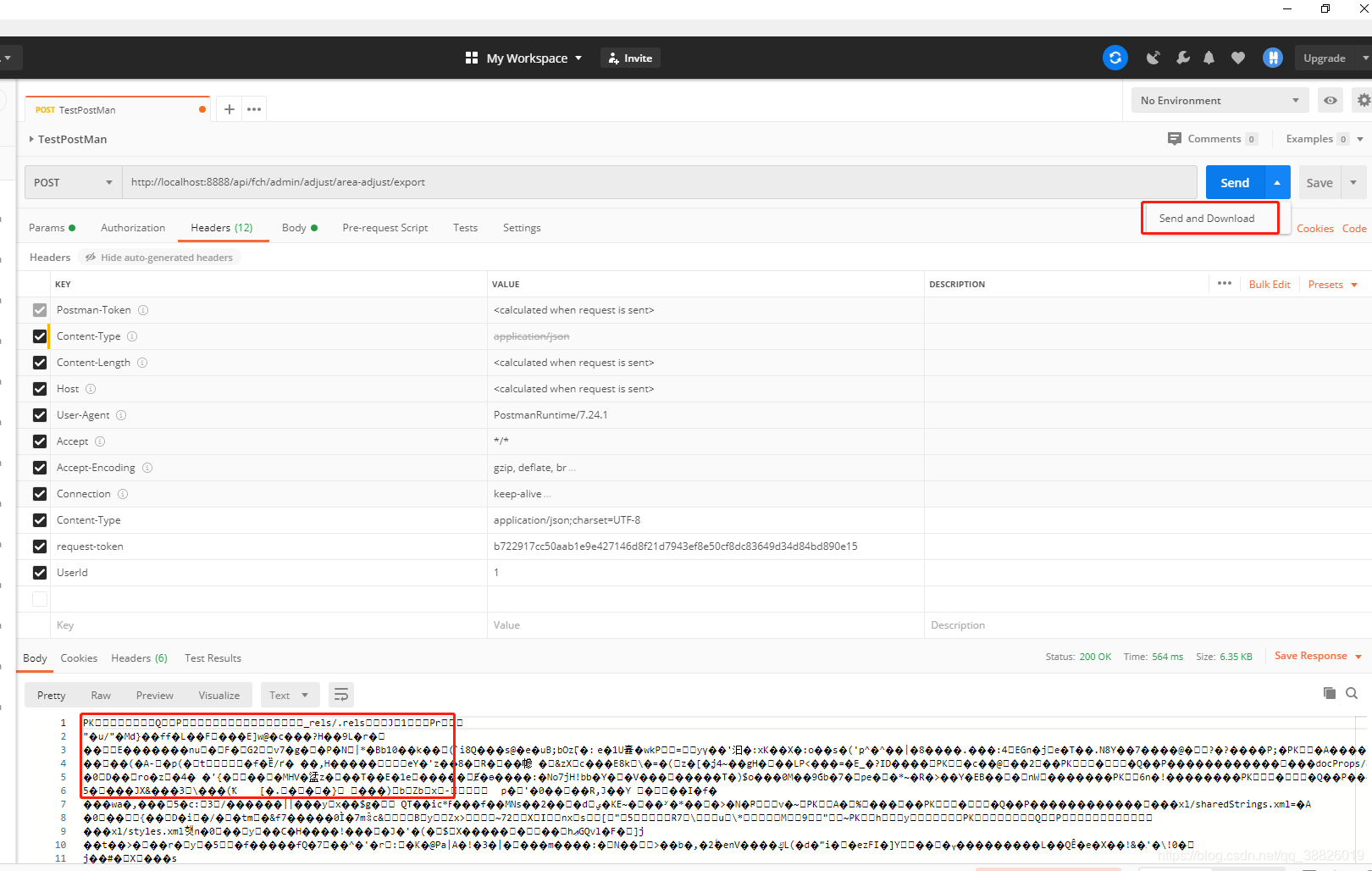
Task: Click the request URL input field
Action: click(x=660, y=182)
